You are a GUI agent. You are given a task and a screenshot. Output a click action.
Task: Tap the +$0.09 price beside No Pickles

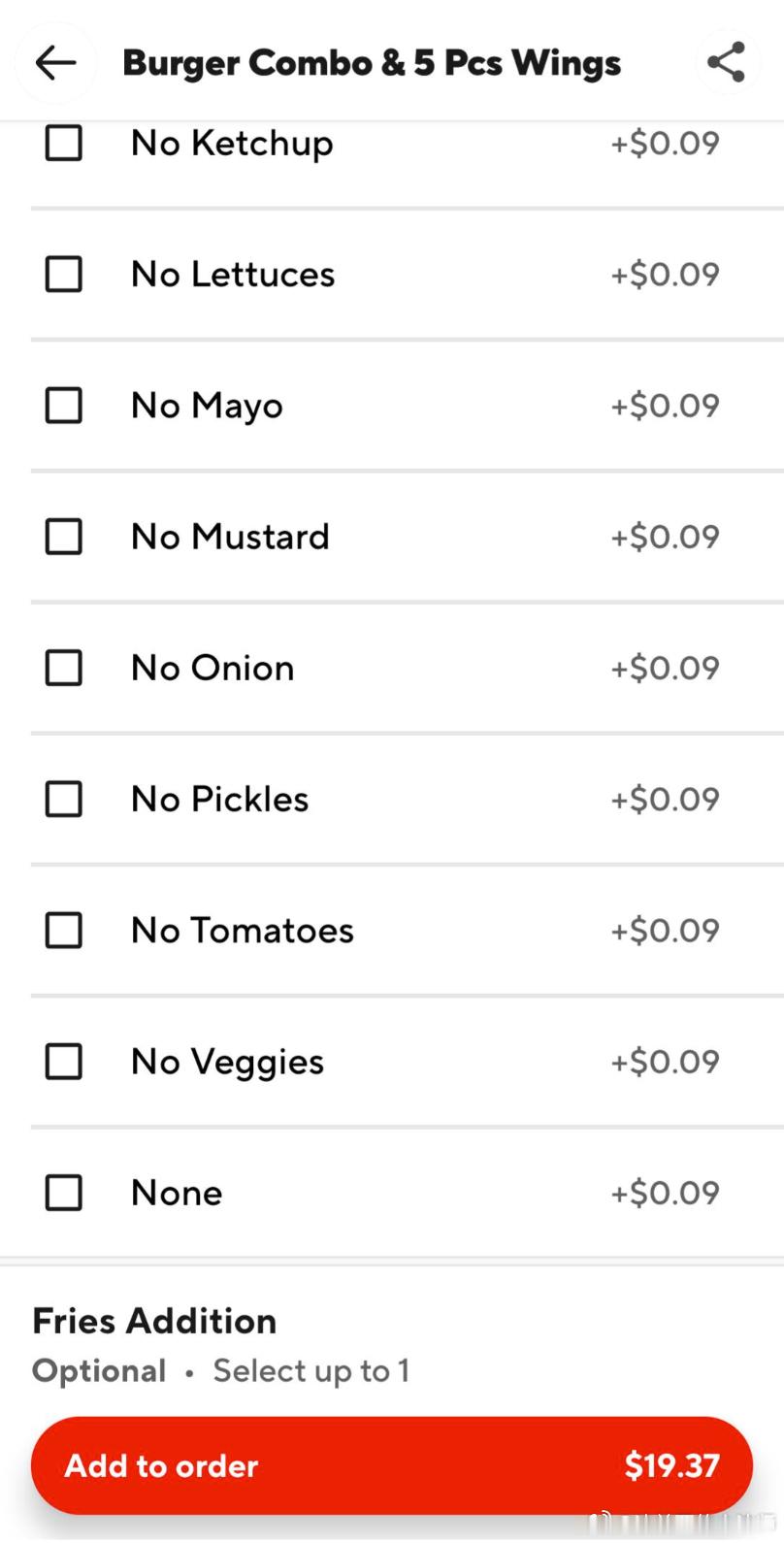(665, 800)
